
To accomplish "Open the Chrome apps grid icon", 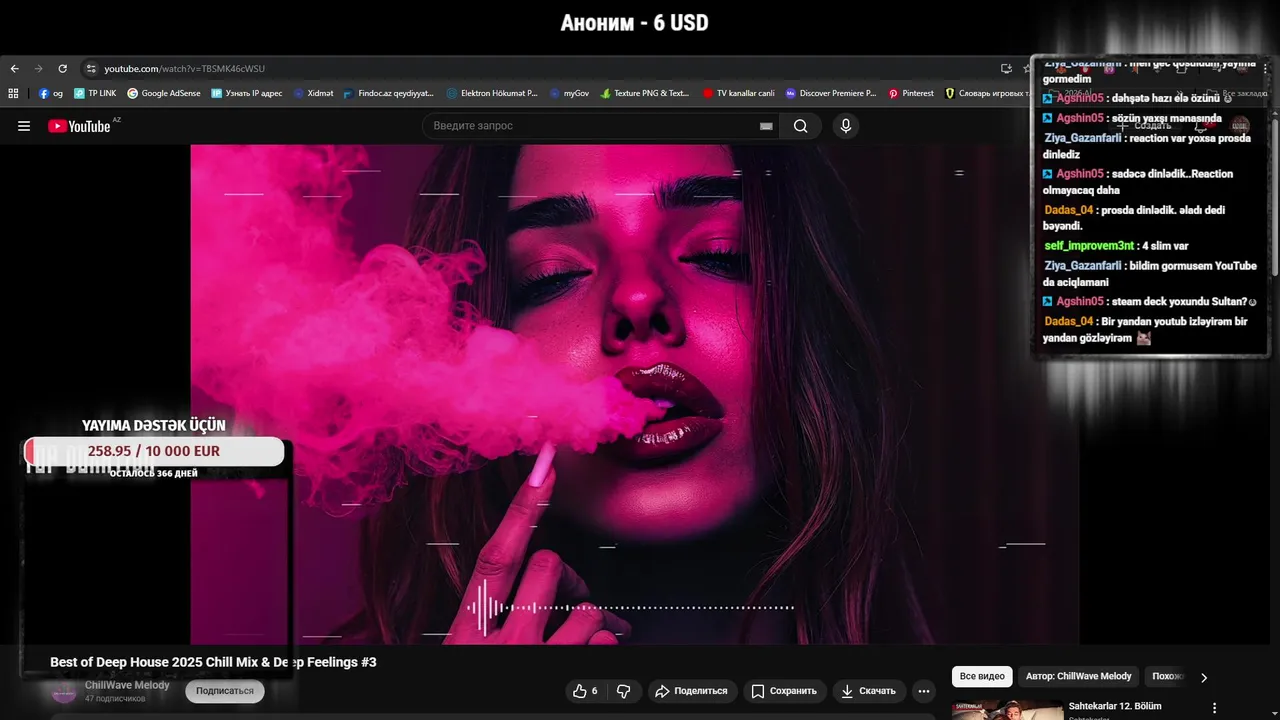I will tap(13, 93).
